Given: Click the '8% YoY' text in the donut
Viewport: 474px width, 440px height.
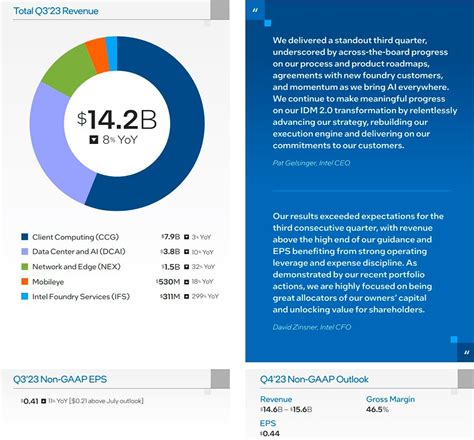Looking at the screenshot, I should coord(120,140).
